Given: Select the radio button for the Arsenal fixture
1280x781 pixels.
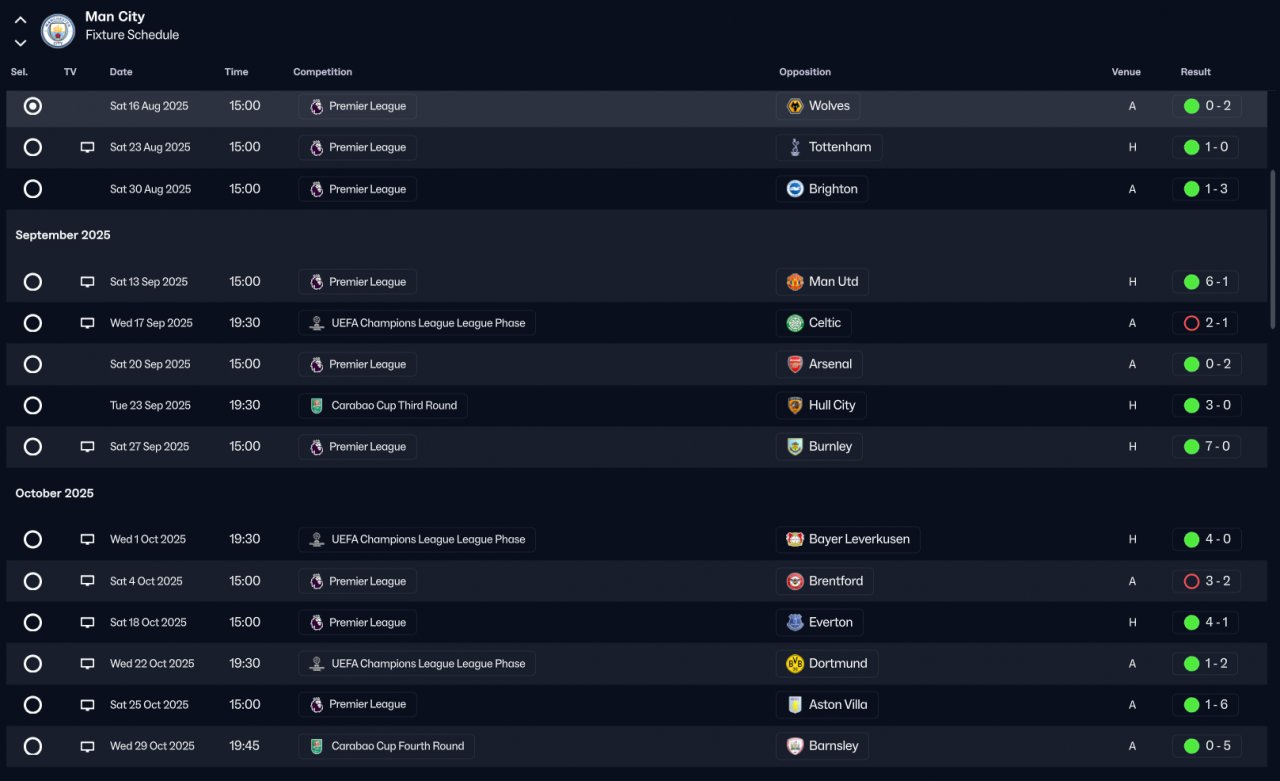Looking at the screenshot, I should [x=33, y=364].
